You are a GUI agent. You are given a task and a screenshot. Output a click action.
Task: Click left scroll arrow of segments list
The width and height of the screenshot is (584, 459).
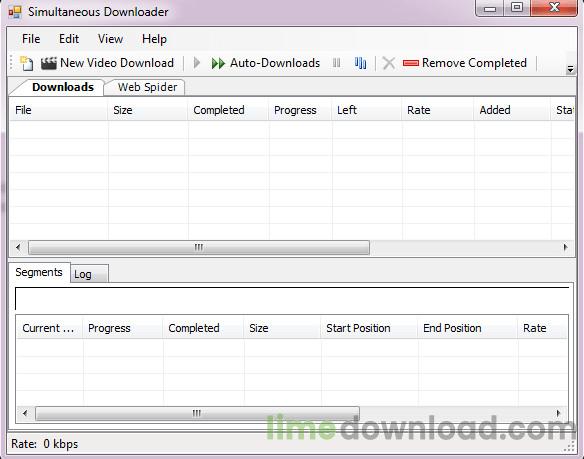25,413
